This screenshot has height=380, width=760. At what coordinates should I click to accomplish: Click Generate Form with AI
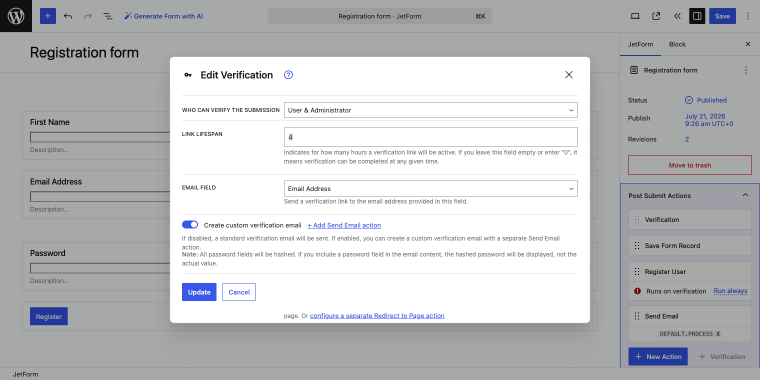pyautogui.click(x=163, y=16)
